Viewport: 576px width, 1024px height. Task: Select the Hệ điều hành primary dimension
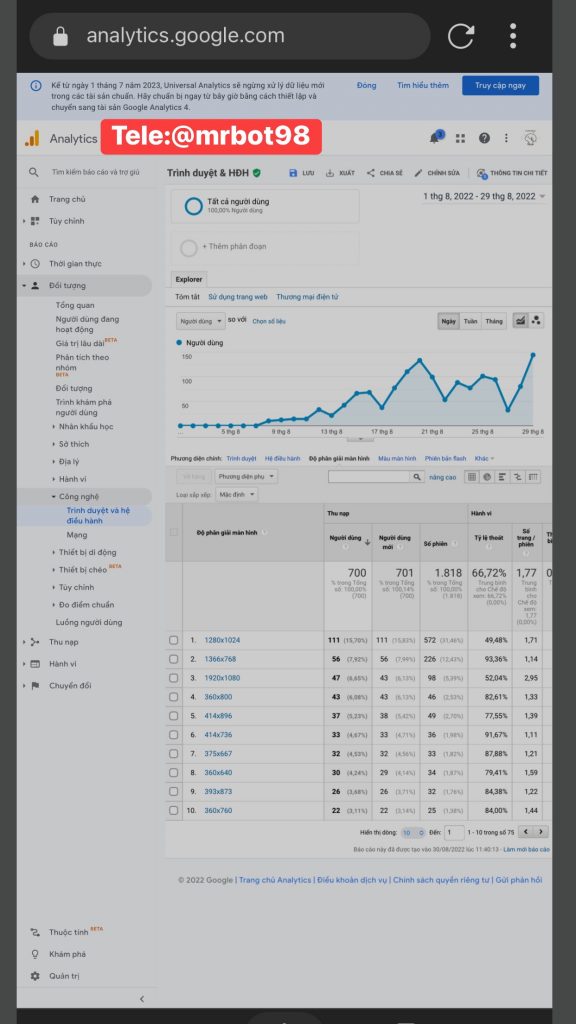(x=283, y=458)
